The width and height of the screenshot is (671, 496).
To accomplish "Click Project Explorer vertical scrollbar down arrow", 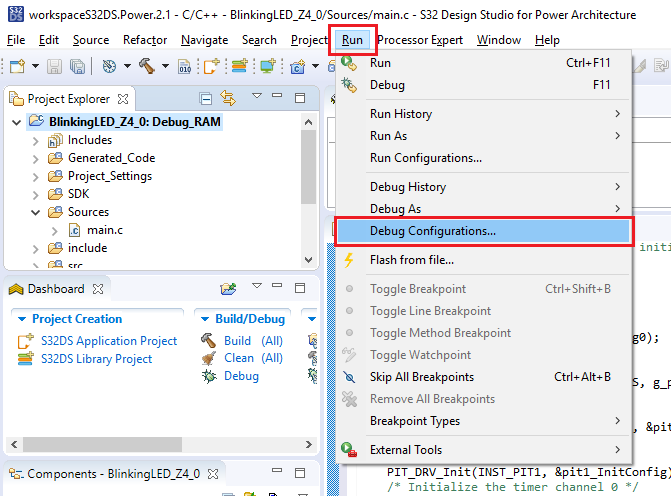I will [x=308, y=260].
